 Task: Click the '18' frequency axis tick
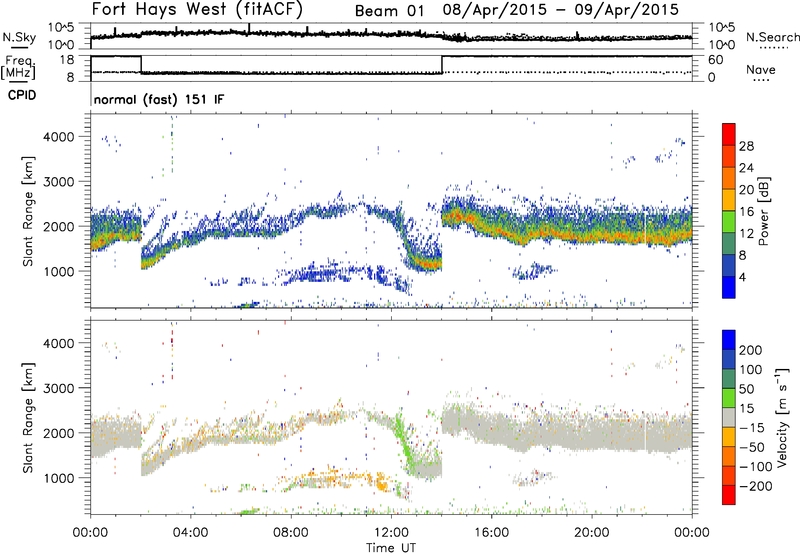click(x=67, y=59)
